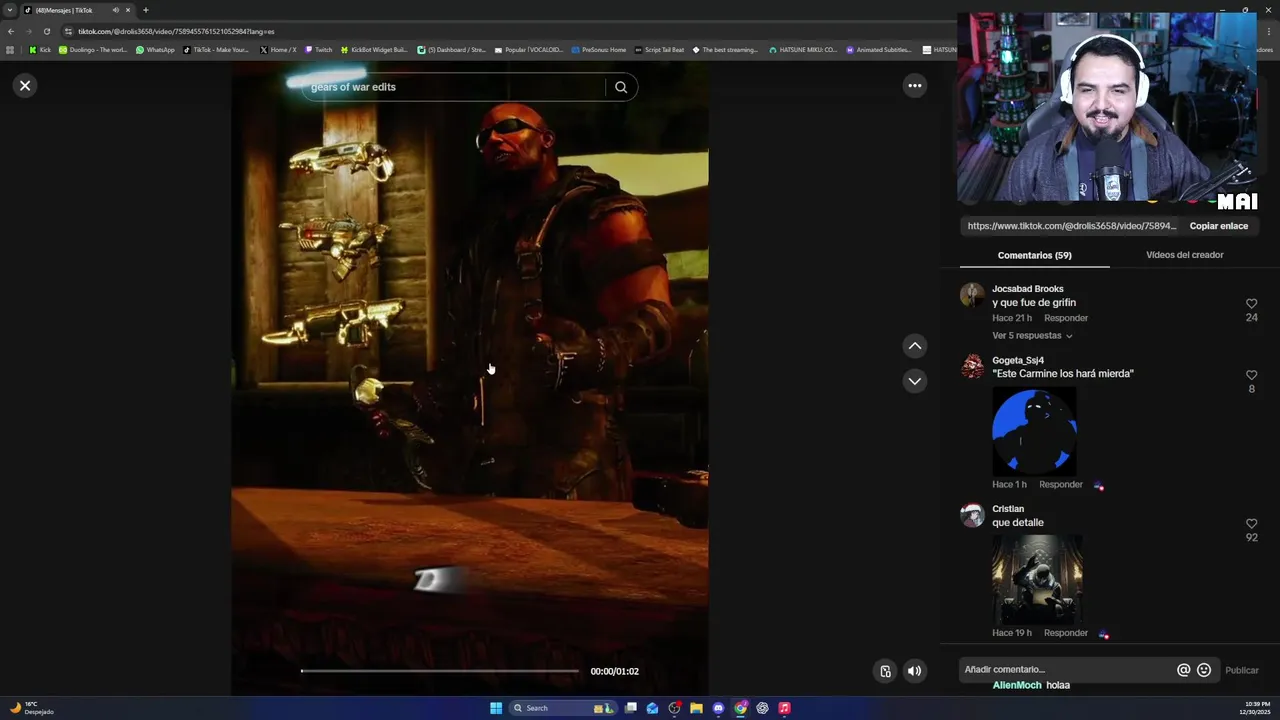This screenshot has width=1280, height=720.
Task: Click the Publicar button
Action: tap(1242, 671)
